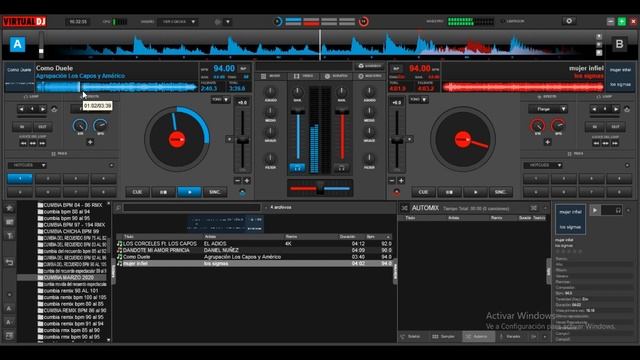This screenshot has width=640, height=360.
Task: Click loop OUT on left deck
Action: point(42,127)
